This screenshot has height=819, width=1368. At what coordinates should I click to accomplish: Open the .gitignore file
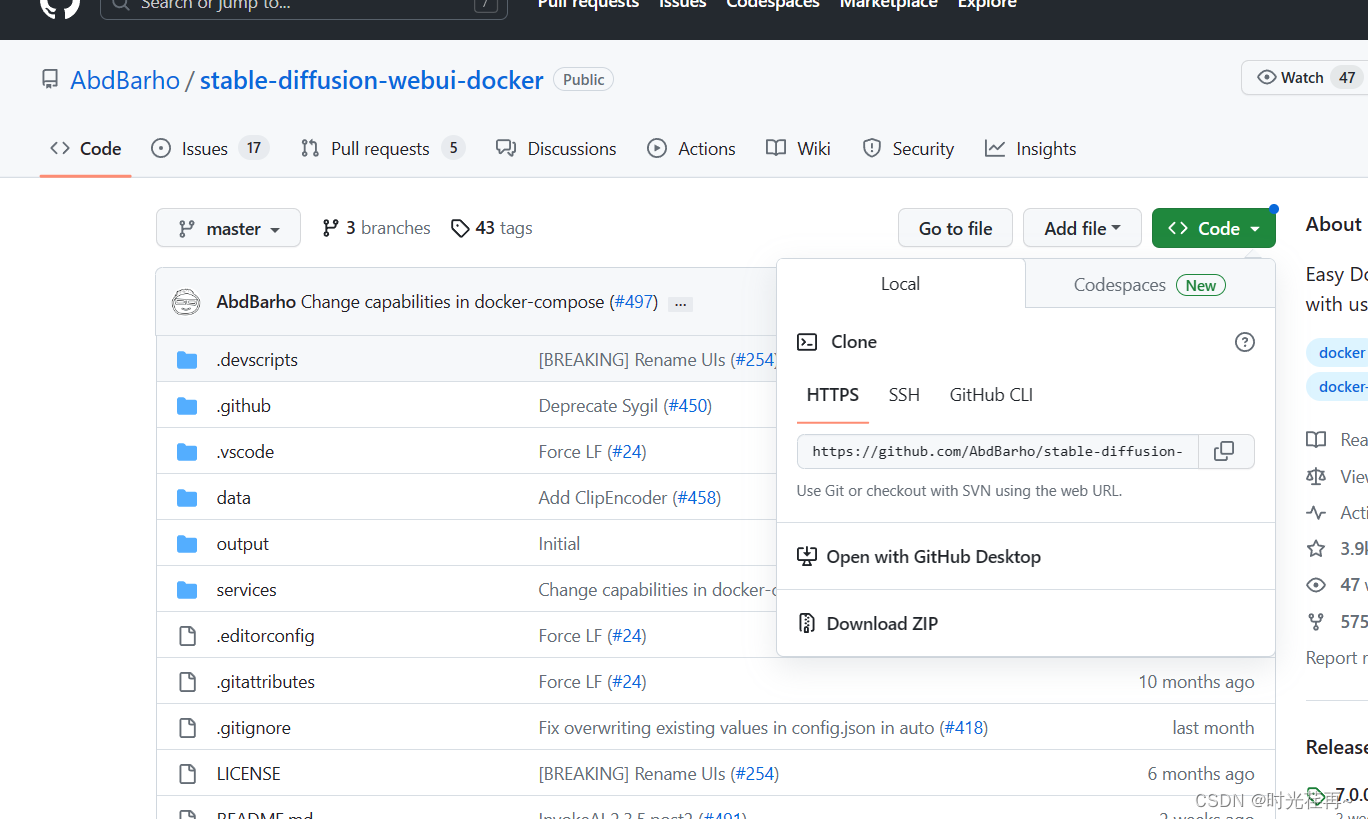coord(254,728)
